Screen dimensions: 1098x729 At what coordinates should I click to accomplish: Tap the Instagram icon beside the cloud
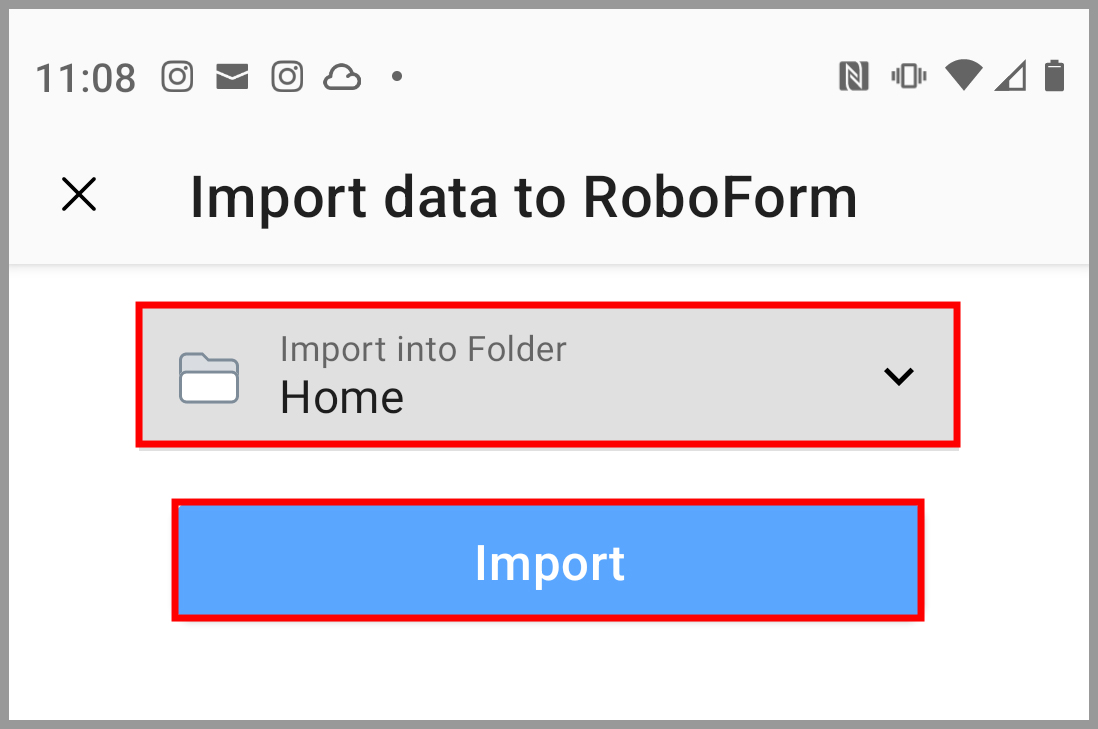287,77
